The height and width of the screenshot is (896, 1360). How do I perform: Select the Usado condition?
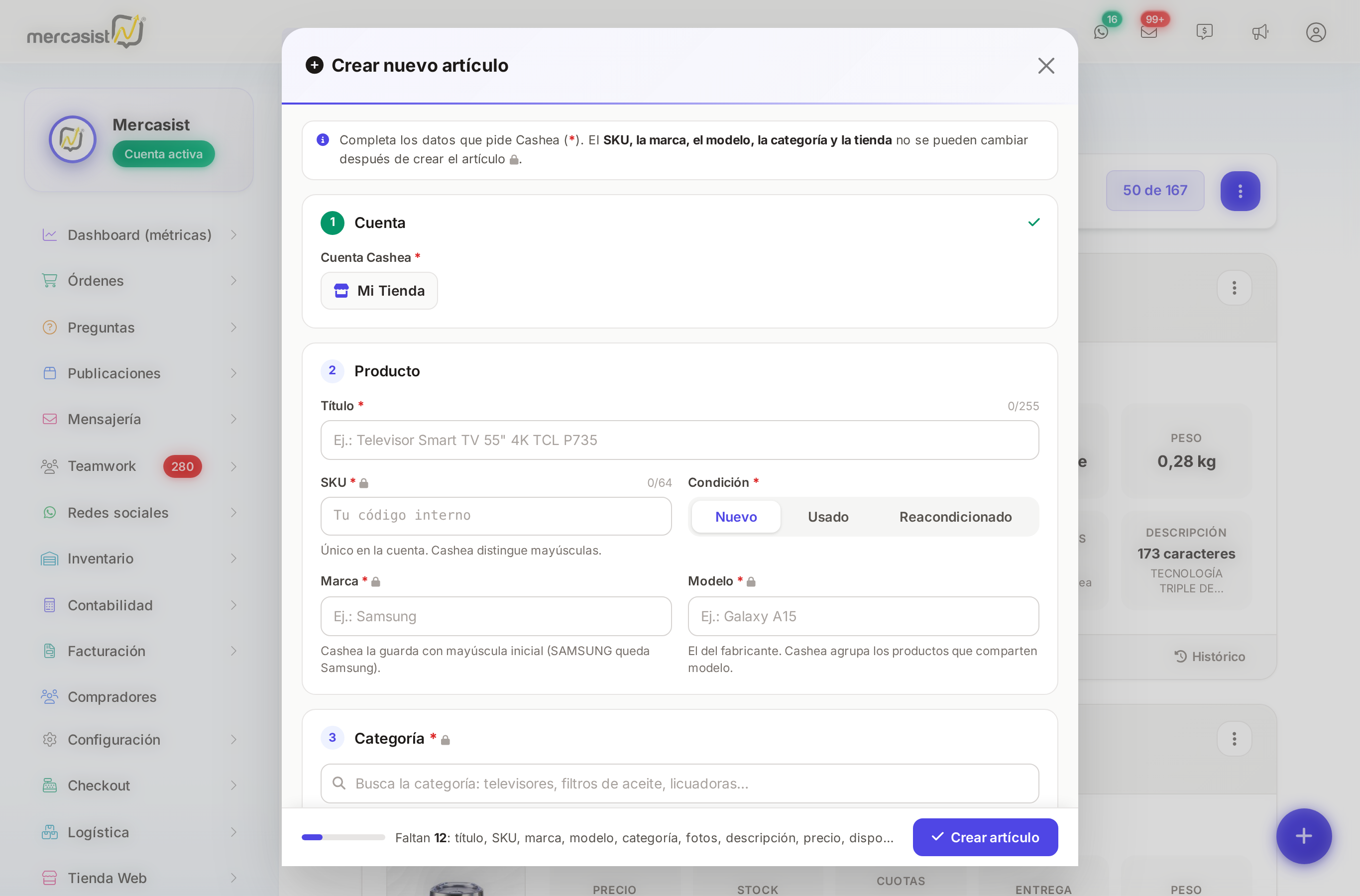pyautogui.click(x=828, y=517)
